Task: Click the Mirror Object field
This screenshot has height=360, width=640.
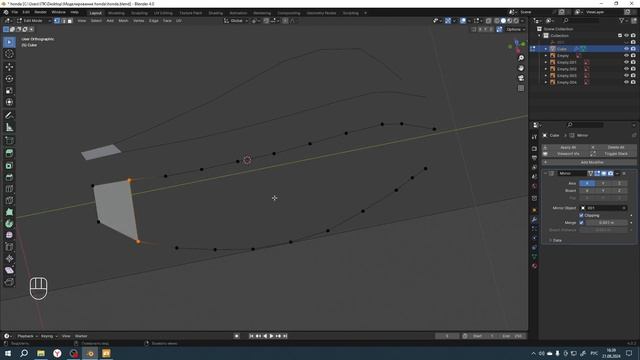Action: pos(603,208)
